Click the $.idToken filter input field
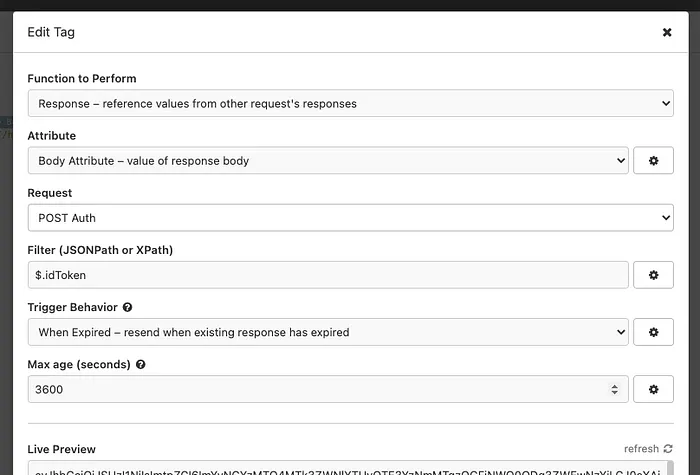Screen dimensions: 700x475 328,275
